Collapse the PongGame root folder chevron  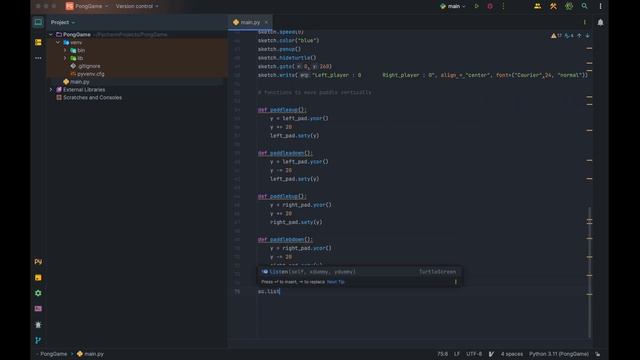(x=51, y=35)
